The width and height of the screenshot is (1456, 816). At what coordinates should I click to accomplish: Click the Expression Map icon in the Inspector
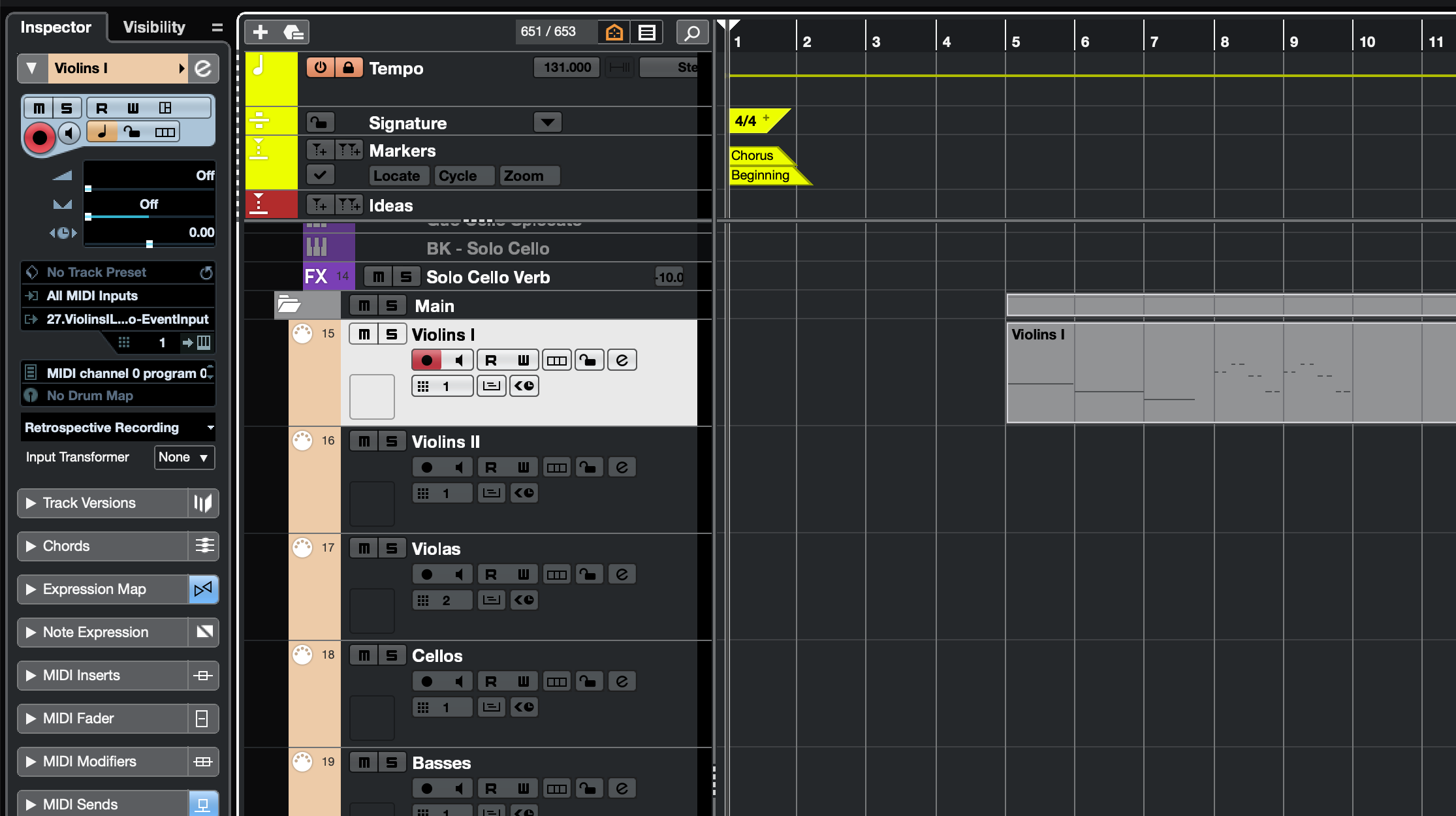click(203, 589)
